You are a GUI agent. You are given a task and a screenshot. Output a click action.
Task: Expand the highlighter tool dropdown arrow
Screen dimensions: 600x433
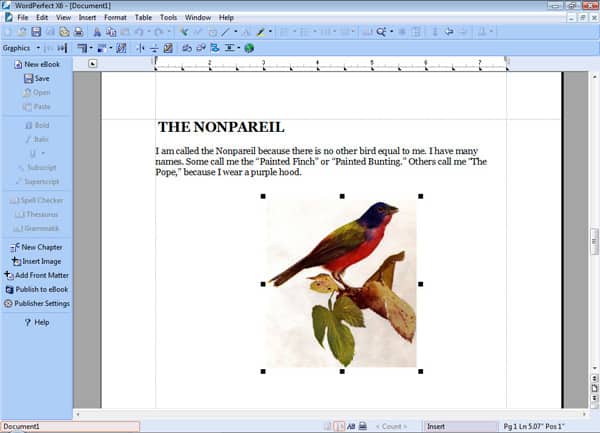[x=272, y=32]
